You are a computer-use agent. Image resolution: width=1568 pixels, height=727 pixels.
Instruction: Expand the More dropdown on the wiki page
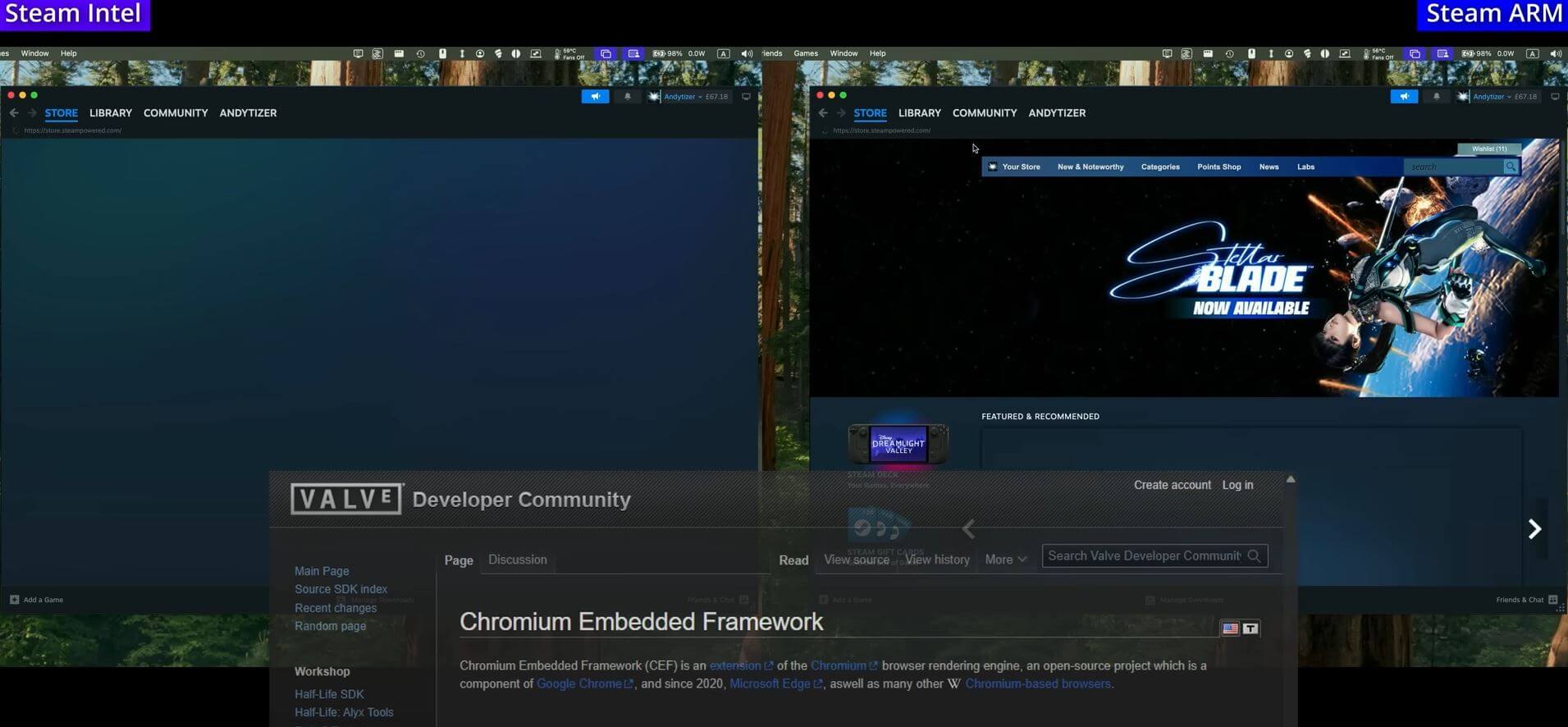[x=1005, y=560]
